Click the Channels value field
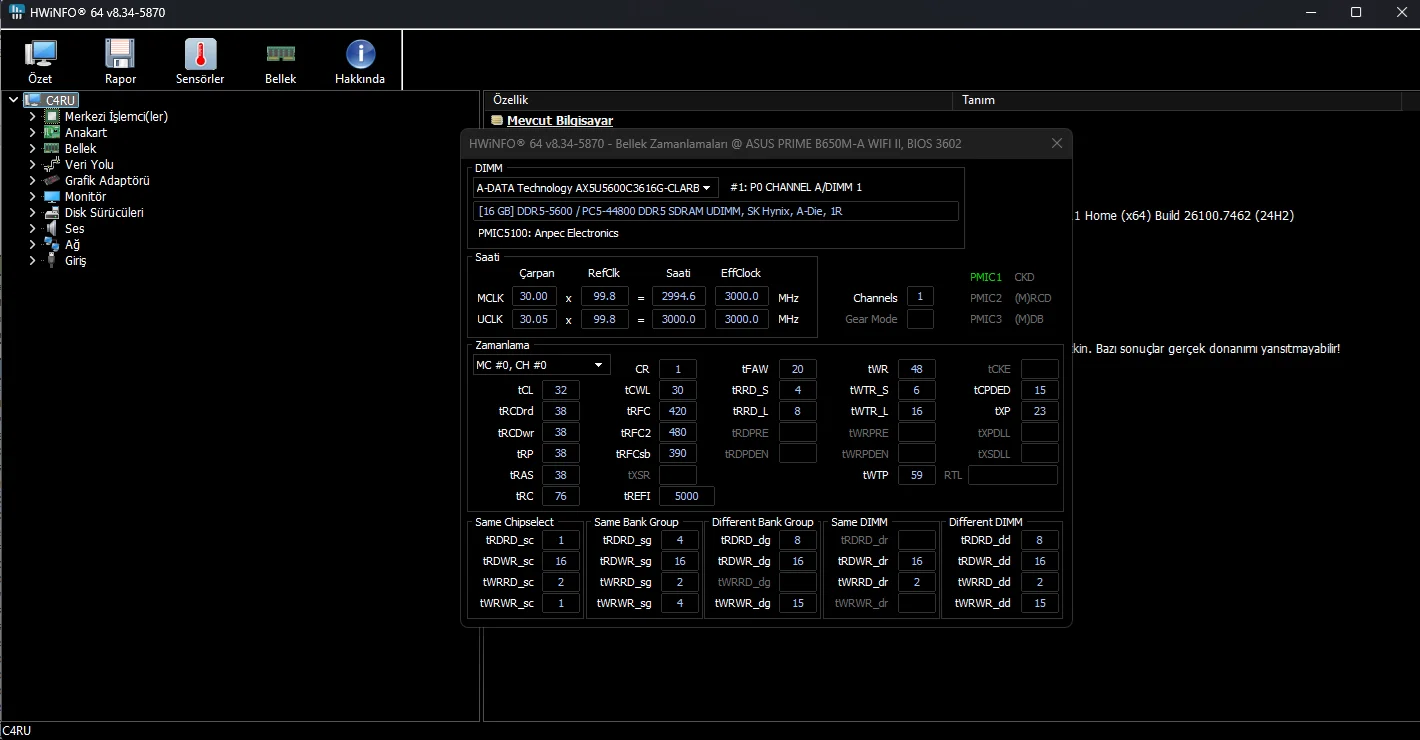This screenshot has width=1420, height=740. point(920,297)
